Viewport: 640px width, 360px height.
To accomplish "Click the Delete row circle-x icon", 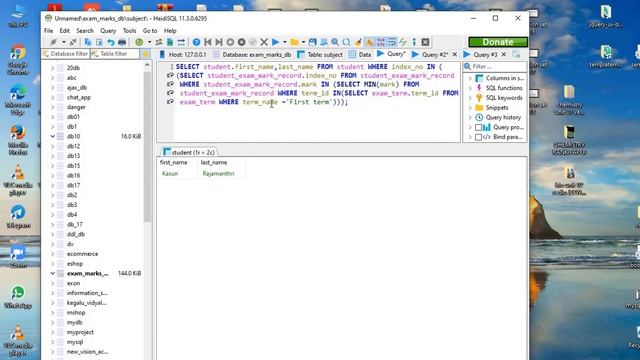I will tap(242, 42).
